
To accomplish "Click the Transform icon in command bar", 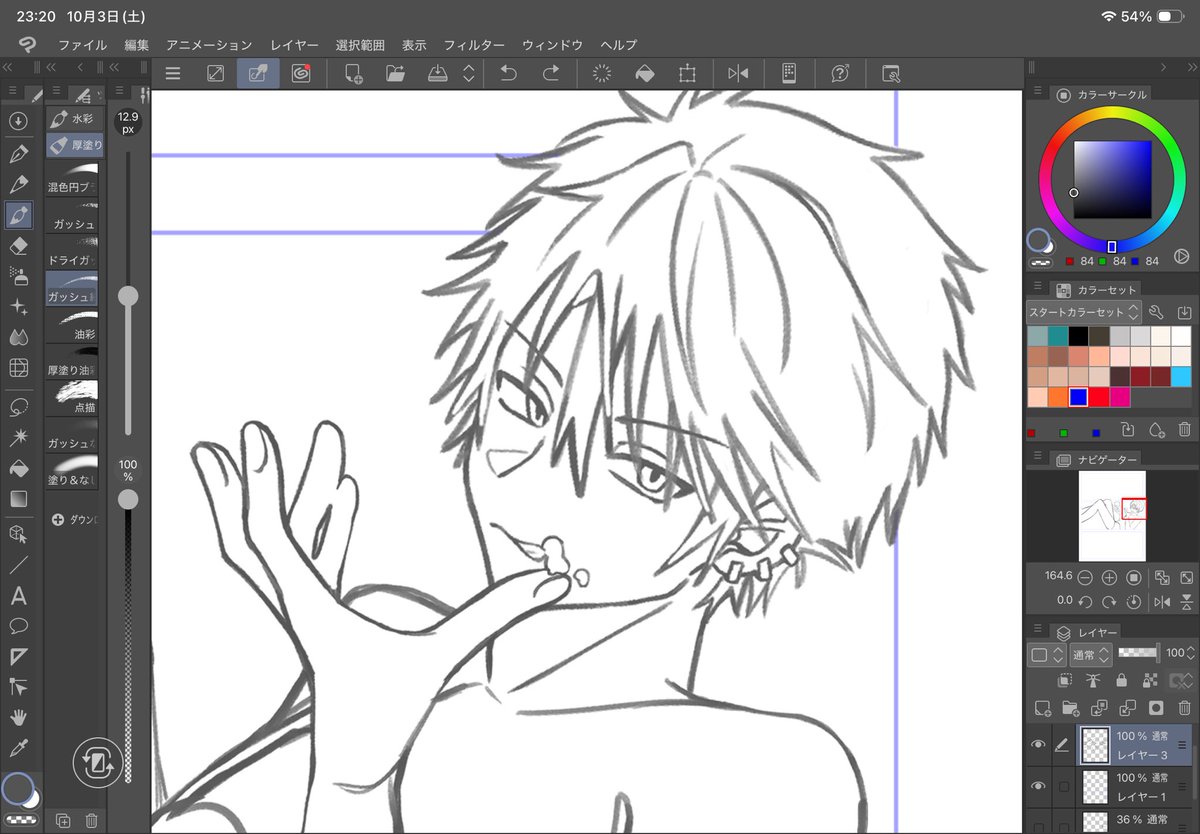I will pos(687,73).
